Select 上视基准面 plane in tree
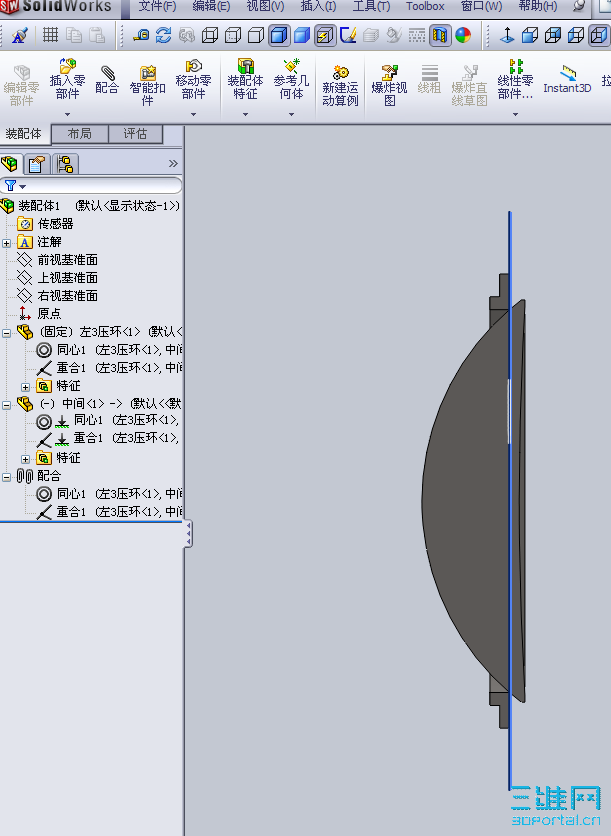 point(57,278)
